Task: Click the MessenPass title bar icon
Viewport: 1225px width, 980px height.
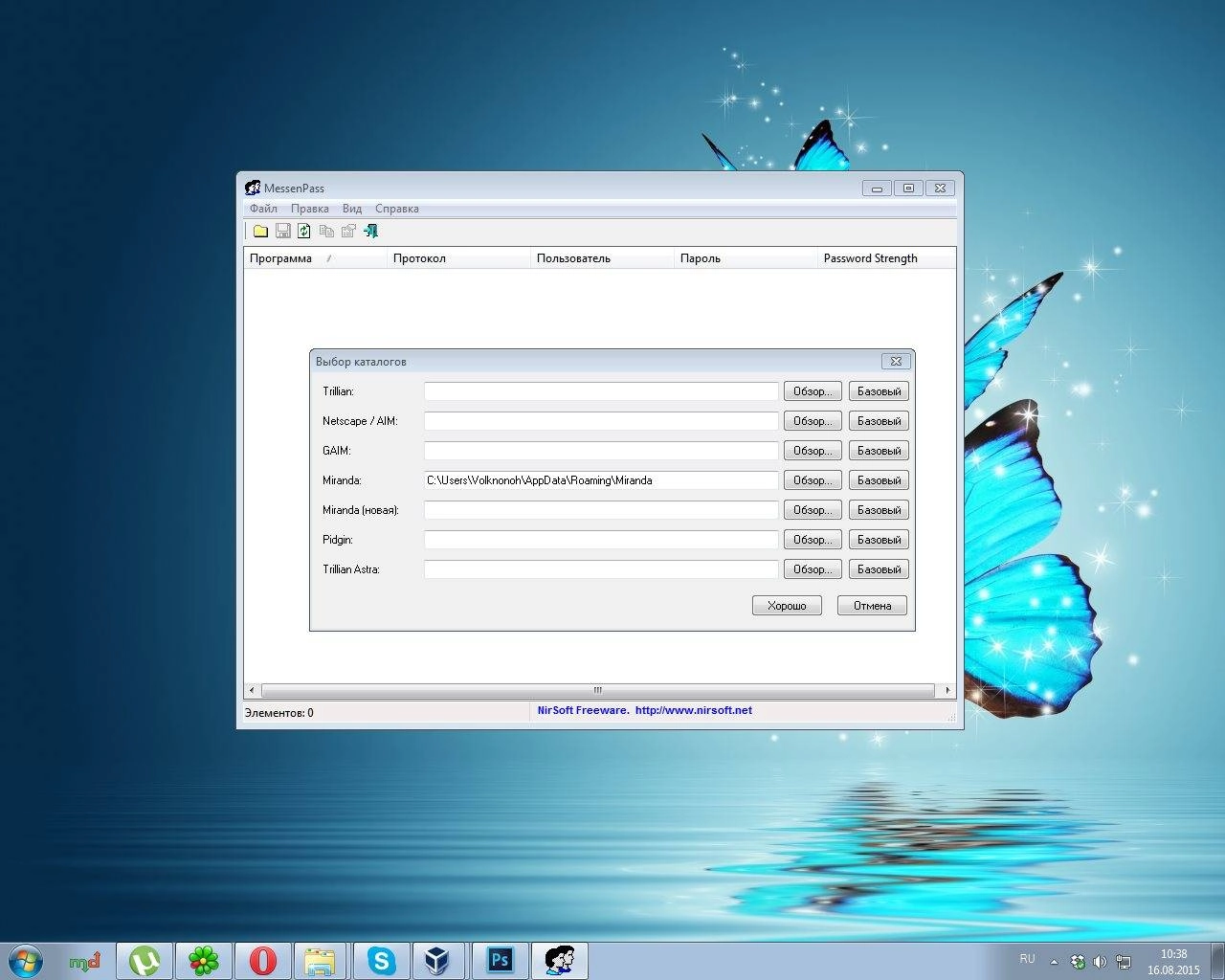Action: point(253,188)
